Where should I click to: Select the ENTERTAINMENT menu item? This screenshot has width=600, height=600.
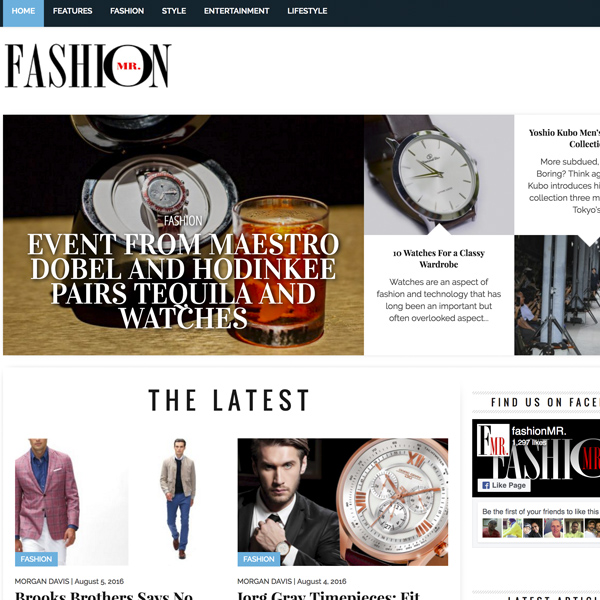(x=236, y=11)
